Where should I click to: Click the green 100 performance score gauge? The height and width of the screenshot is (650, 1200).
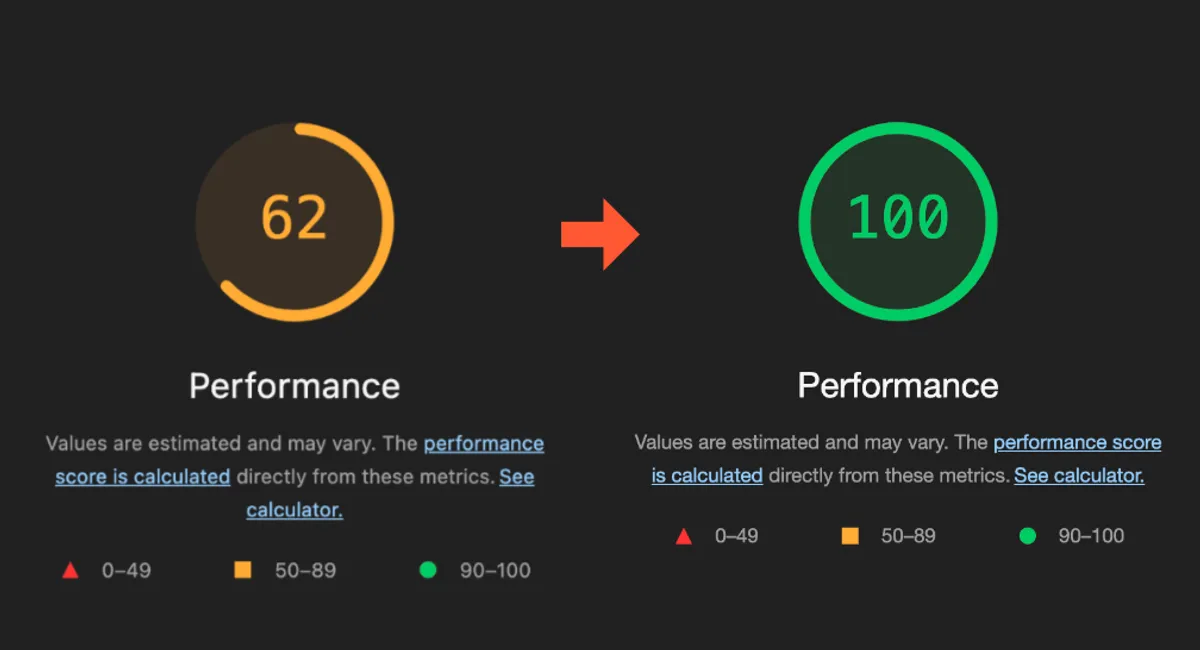click(897, 220)
